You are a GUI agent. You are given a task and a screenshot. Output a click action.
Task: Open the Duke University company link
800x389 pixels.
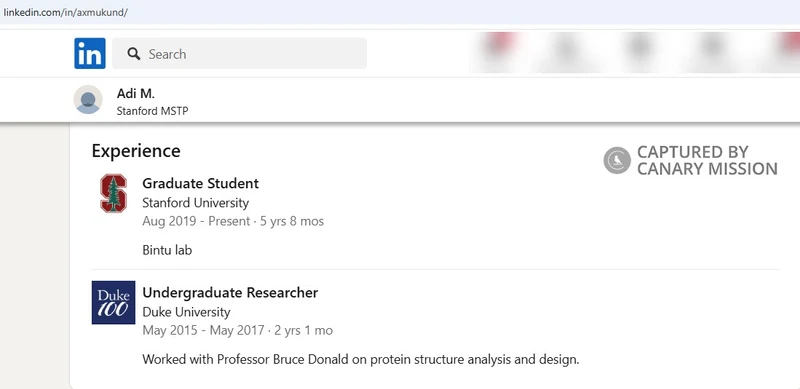(x=186, y=312)
